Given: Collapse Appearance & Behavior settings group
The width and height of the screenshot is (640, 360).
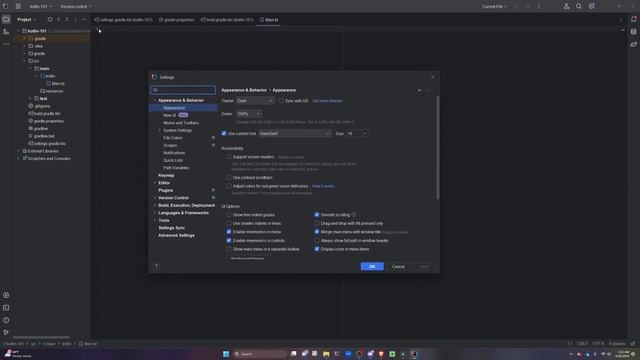Looking at the screenshot, I should tap(155, 100).
